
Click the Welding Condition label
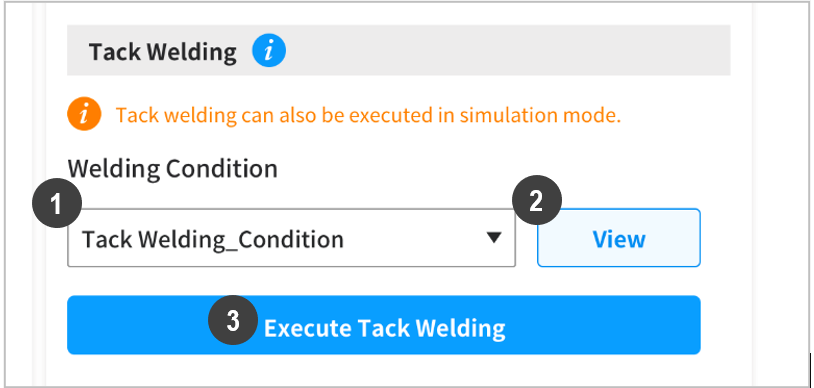pyautogui.click(x=172, y=169)
